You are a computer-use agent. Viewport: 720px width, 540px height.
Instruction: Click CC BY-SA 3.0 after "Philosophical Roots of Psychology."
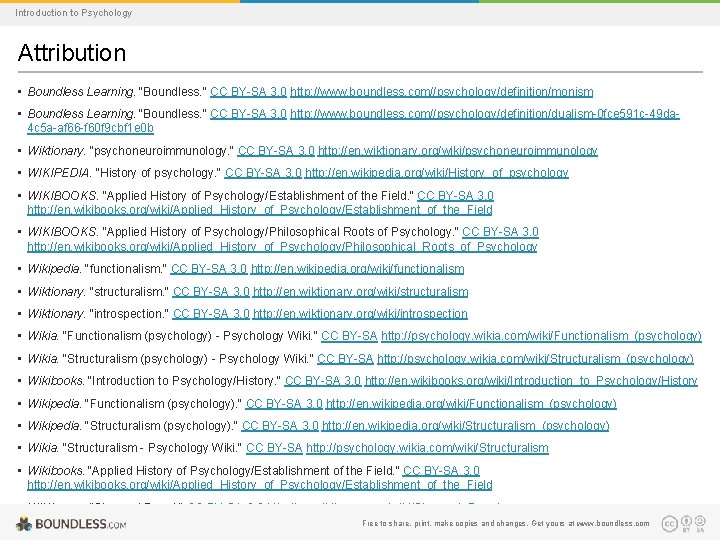click(x=501, y=232)
